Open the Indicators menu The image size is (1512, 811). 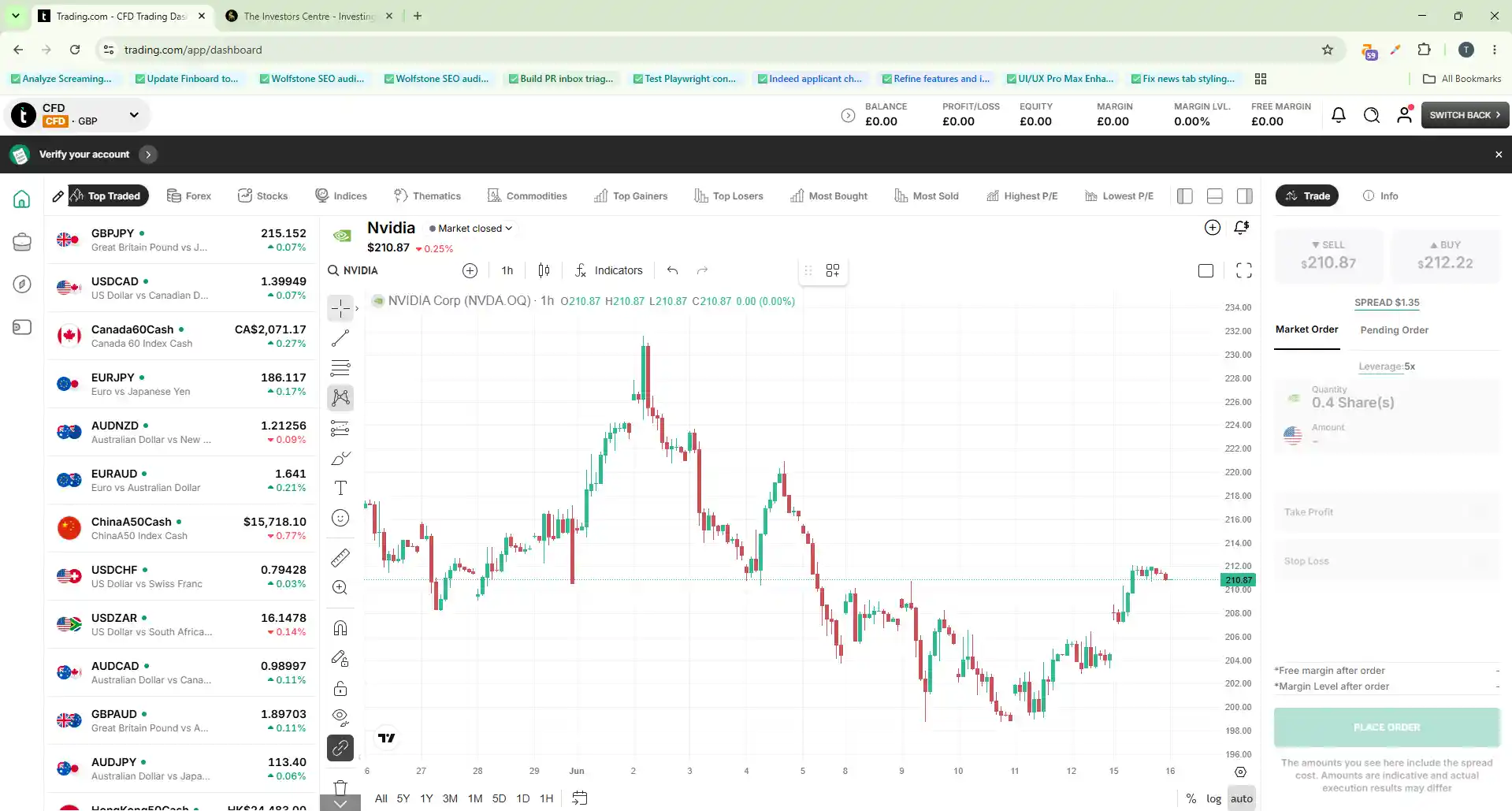[x=608, y=270]
